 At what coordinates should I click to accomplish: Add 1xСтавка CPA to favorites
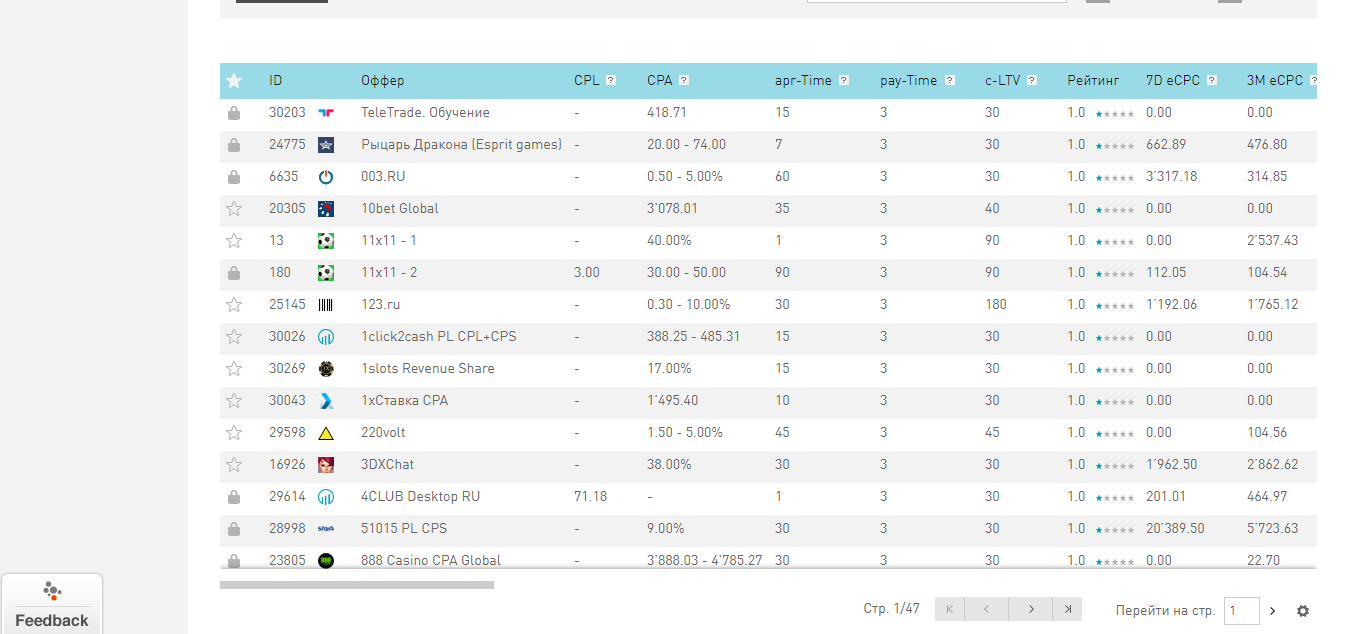pyautogui.click(x=234, y=401)
